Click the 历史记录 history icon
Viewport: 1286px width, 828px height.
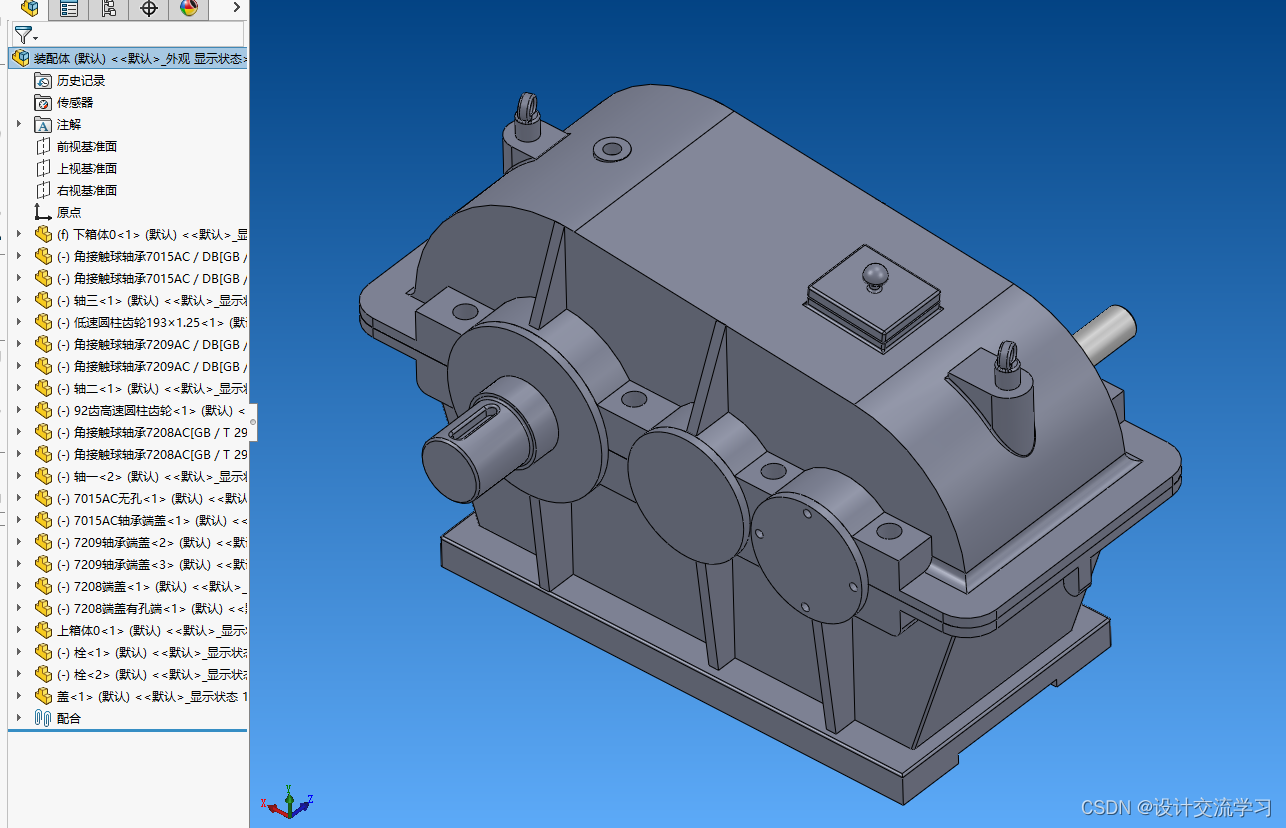point(42,80)
